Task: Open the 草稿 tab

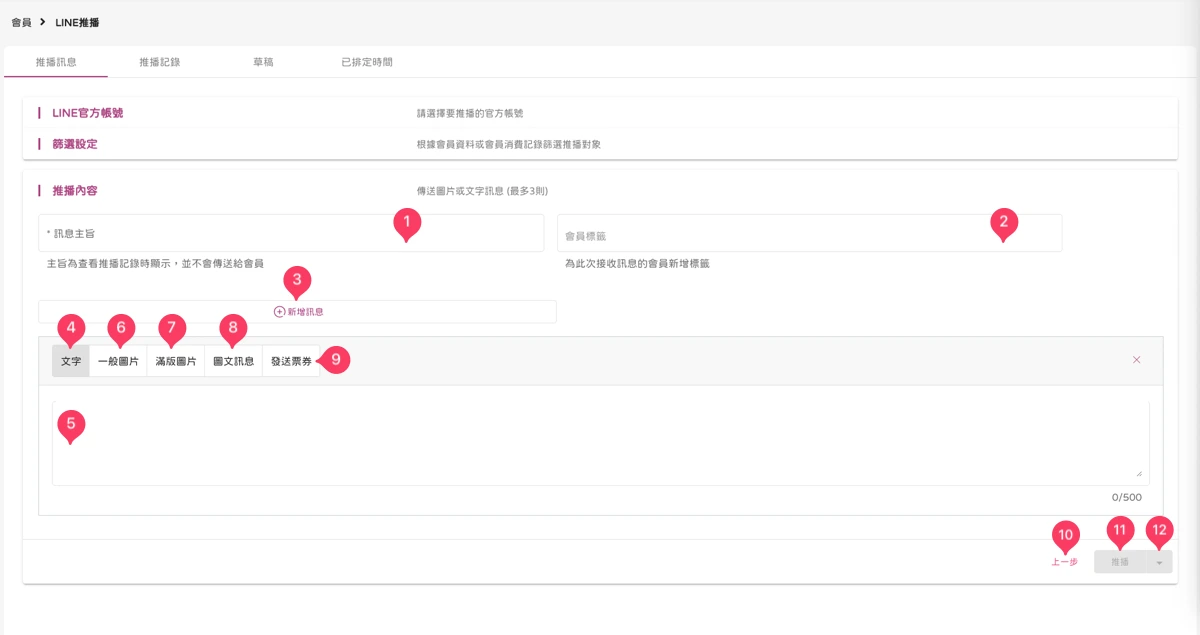Action: tap(263, 62)
